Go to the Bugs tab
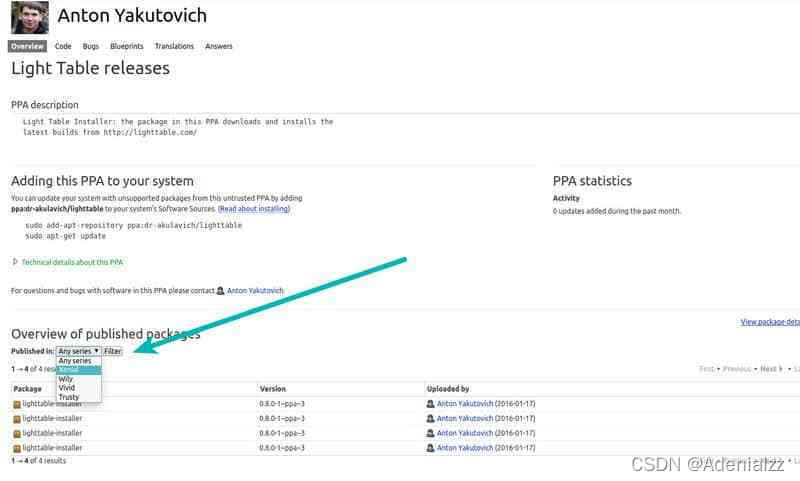Viewport: 800px width, 481px height. (x=91, y=46)
